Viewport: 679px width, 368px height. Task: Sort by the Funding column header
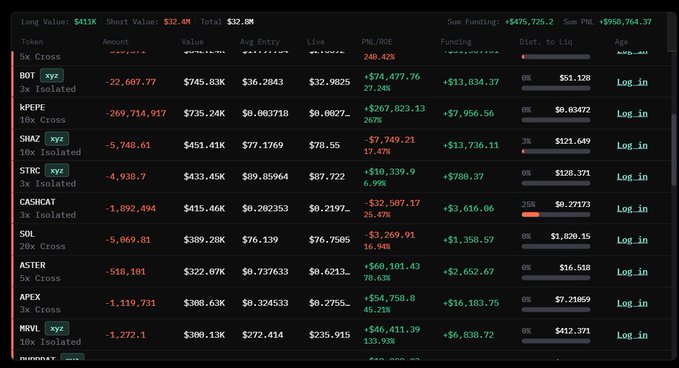pos(456,42)
